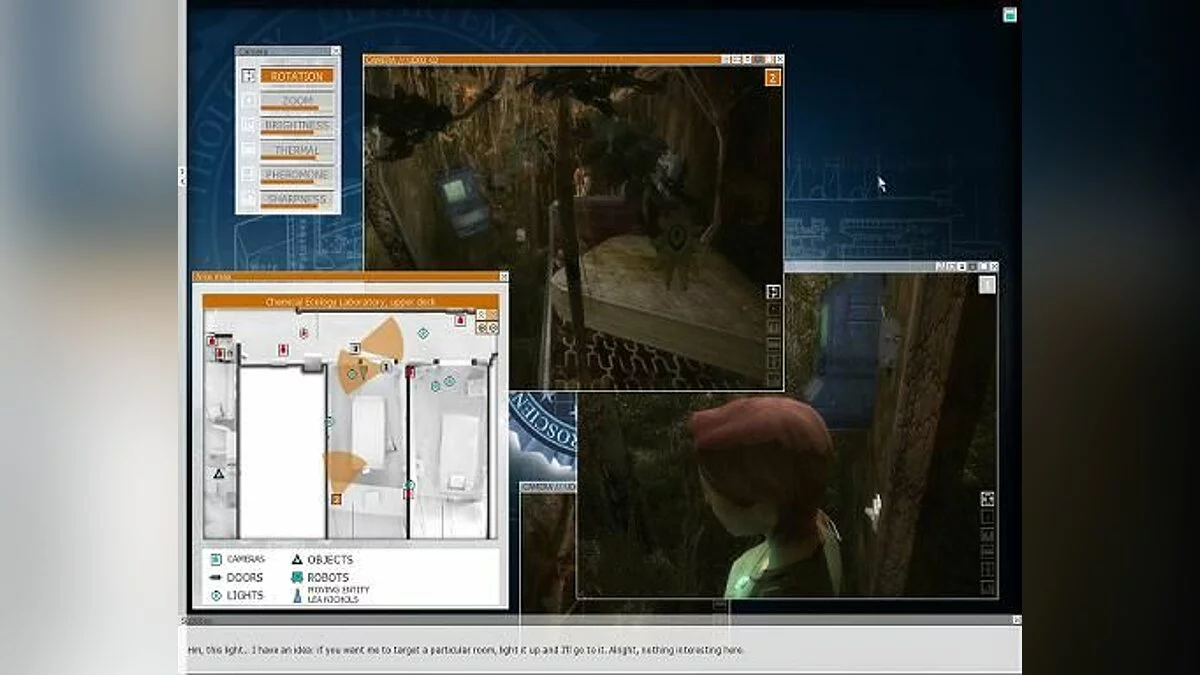Click the green light marker inside camera 1 cone
The width and height of the screenshot is (1200, 675).
(x=351, y=374)
